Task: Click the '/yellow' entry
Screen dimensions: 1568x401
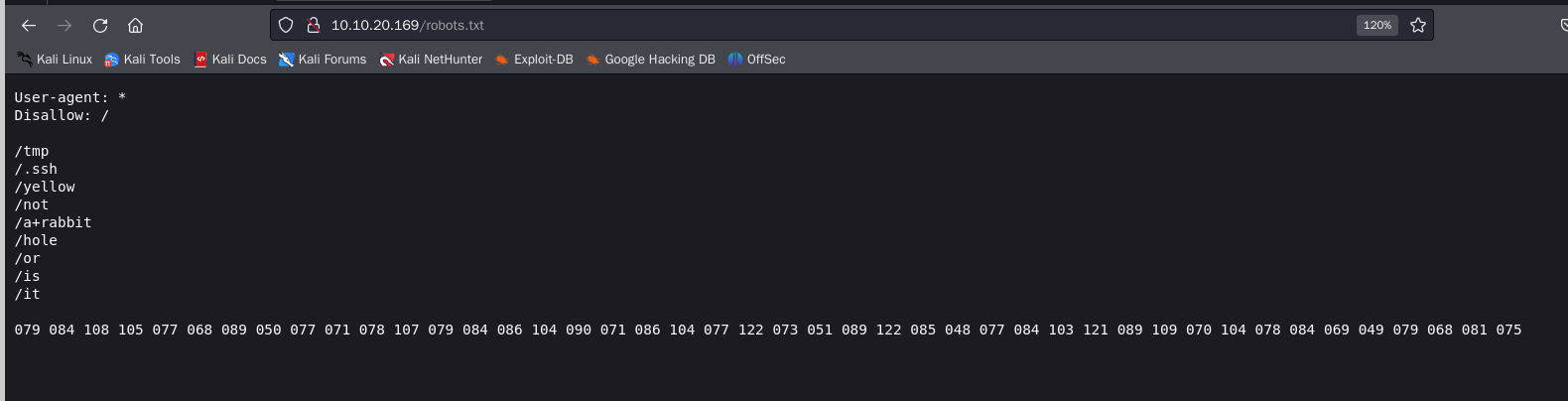Action: [x=45, y=187]
